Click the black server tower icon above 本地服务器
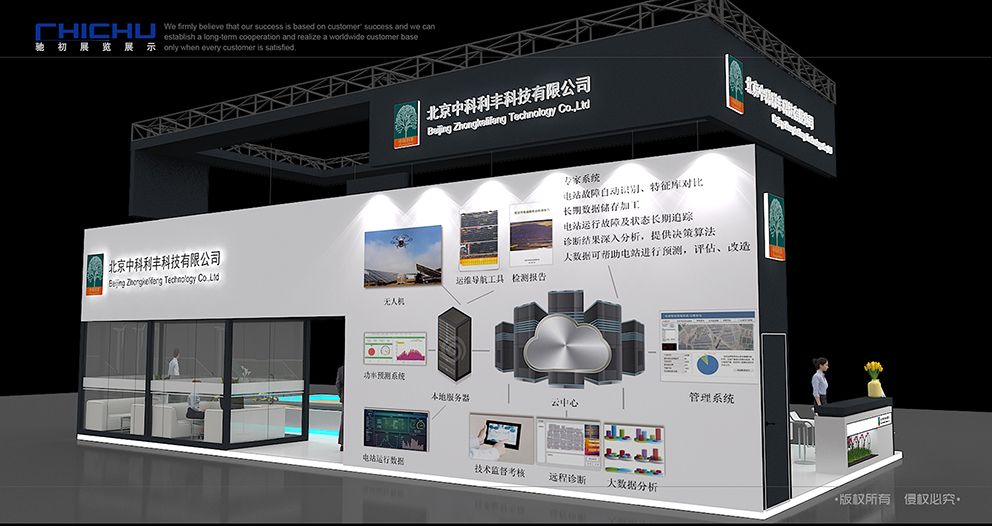Image resolution: width=992 pixels, height=526 pixels. coord(454,343)
